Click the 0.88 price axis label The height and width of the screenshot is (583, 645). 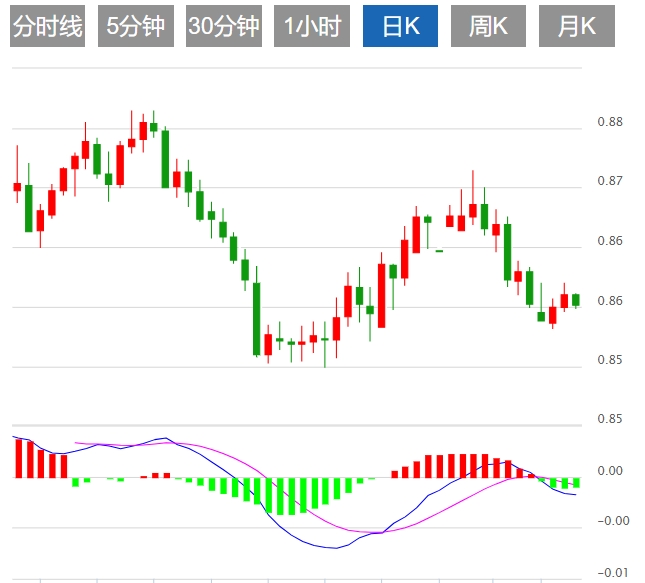click(x=610, y=122)
